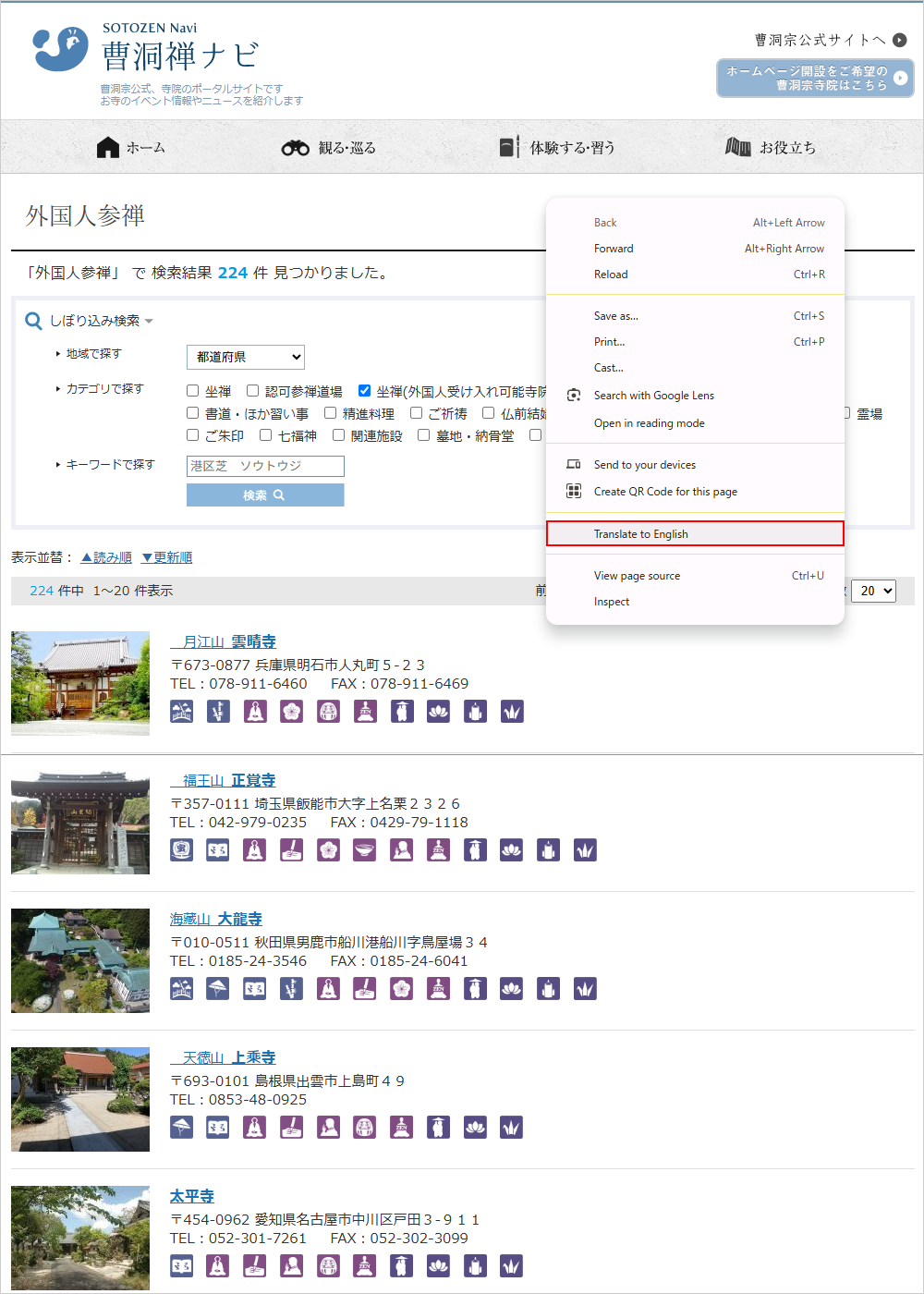Click the ZEN icon in 雲晴寺 row
Image resolution: width=924 pixels, height=1294 pixels.
click(x=365, y=711)
